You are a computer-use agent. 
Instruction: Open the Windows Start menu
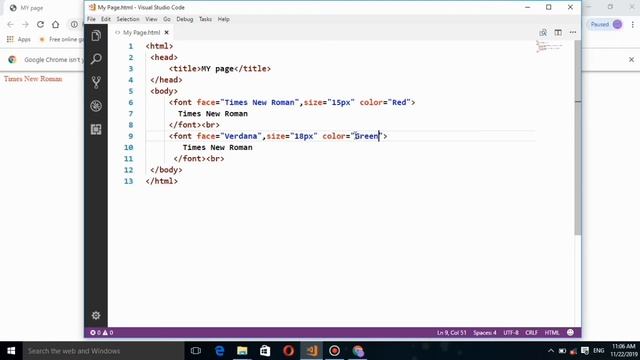pos(11,351)
